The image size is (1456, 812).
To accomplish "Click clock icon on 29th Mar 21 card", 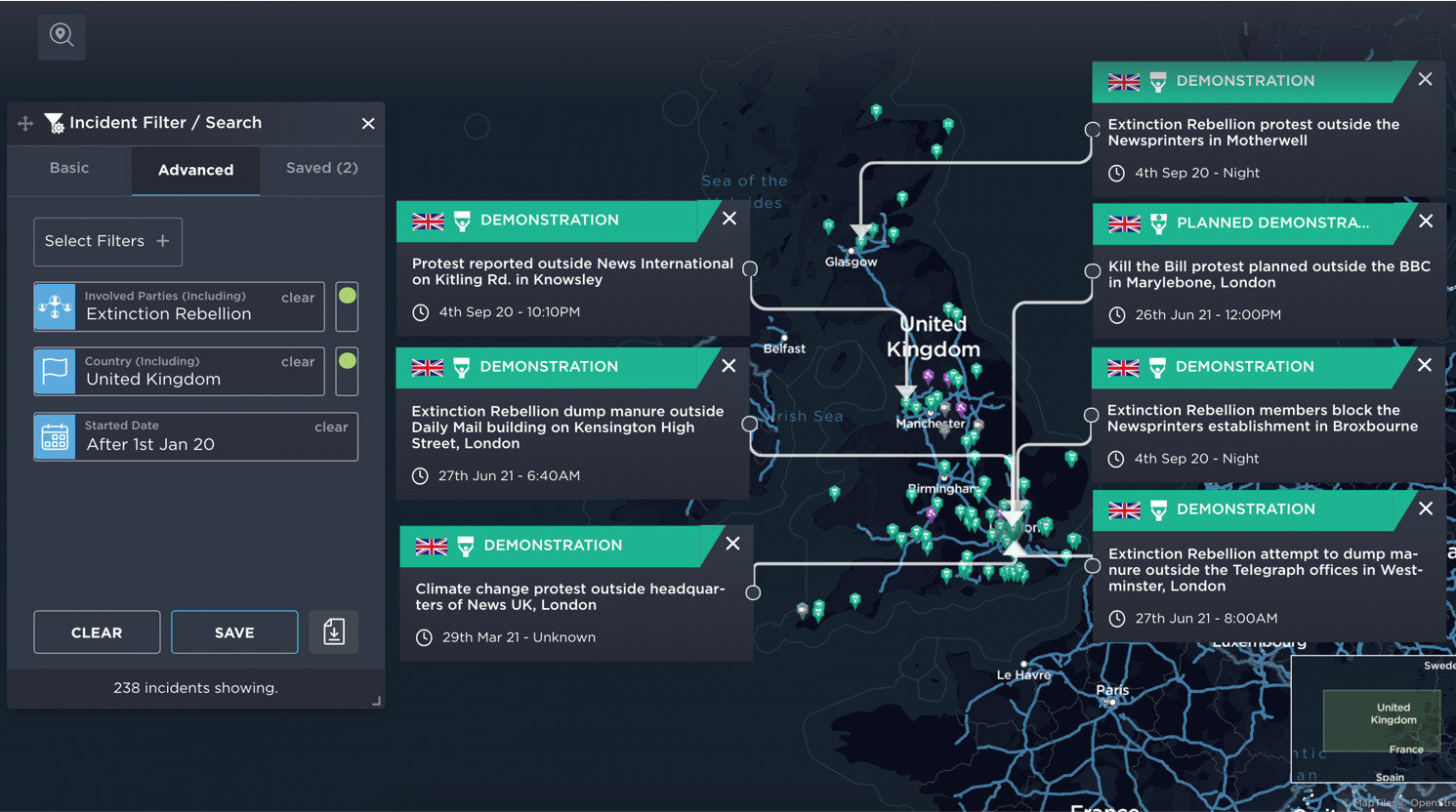I will (x=424, y=637).
